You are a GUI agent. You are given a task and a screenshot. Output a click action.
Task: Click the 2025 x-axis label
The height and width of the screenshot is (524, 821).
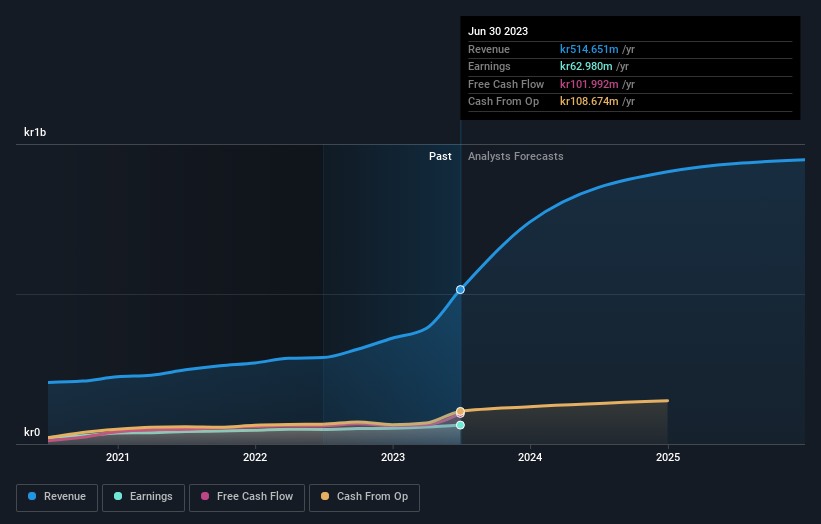[x=668, y=457]
